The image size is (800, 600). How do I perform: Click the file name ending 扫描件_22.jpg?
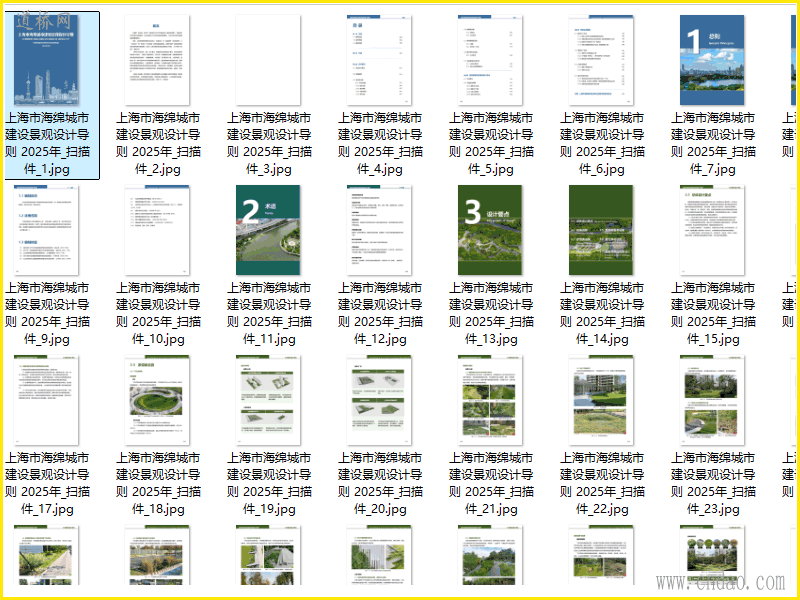click(602, 483)
